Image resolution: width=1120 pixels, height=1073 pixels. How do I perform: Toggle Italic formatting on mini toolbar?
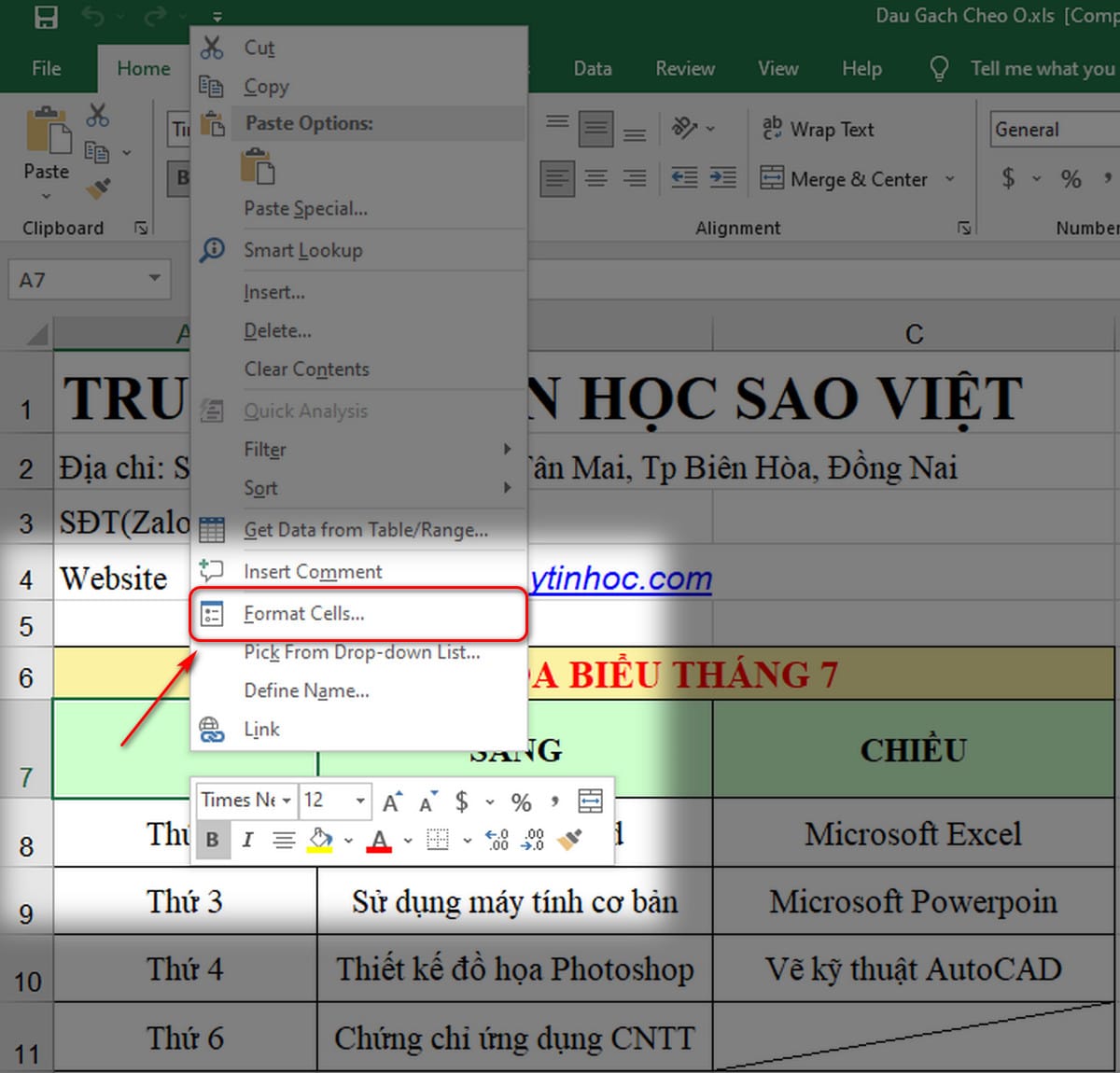[247, 840]
